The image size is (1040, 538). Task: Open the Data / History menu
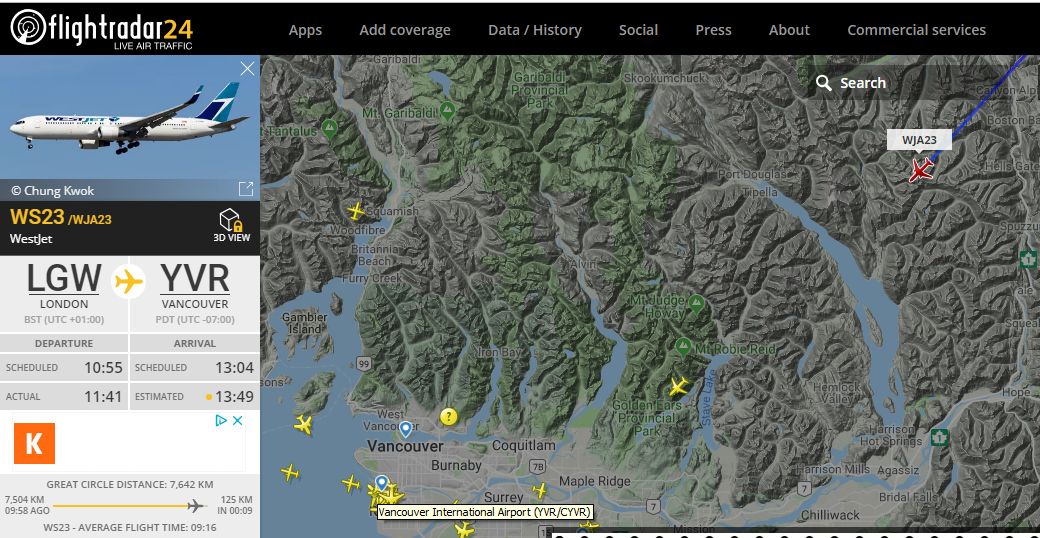click(535, 30)
